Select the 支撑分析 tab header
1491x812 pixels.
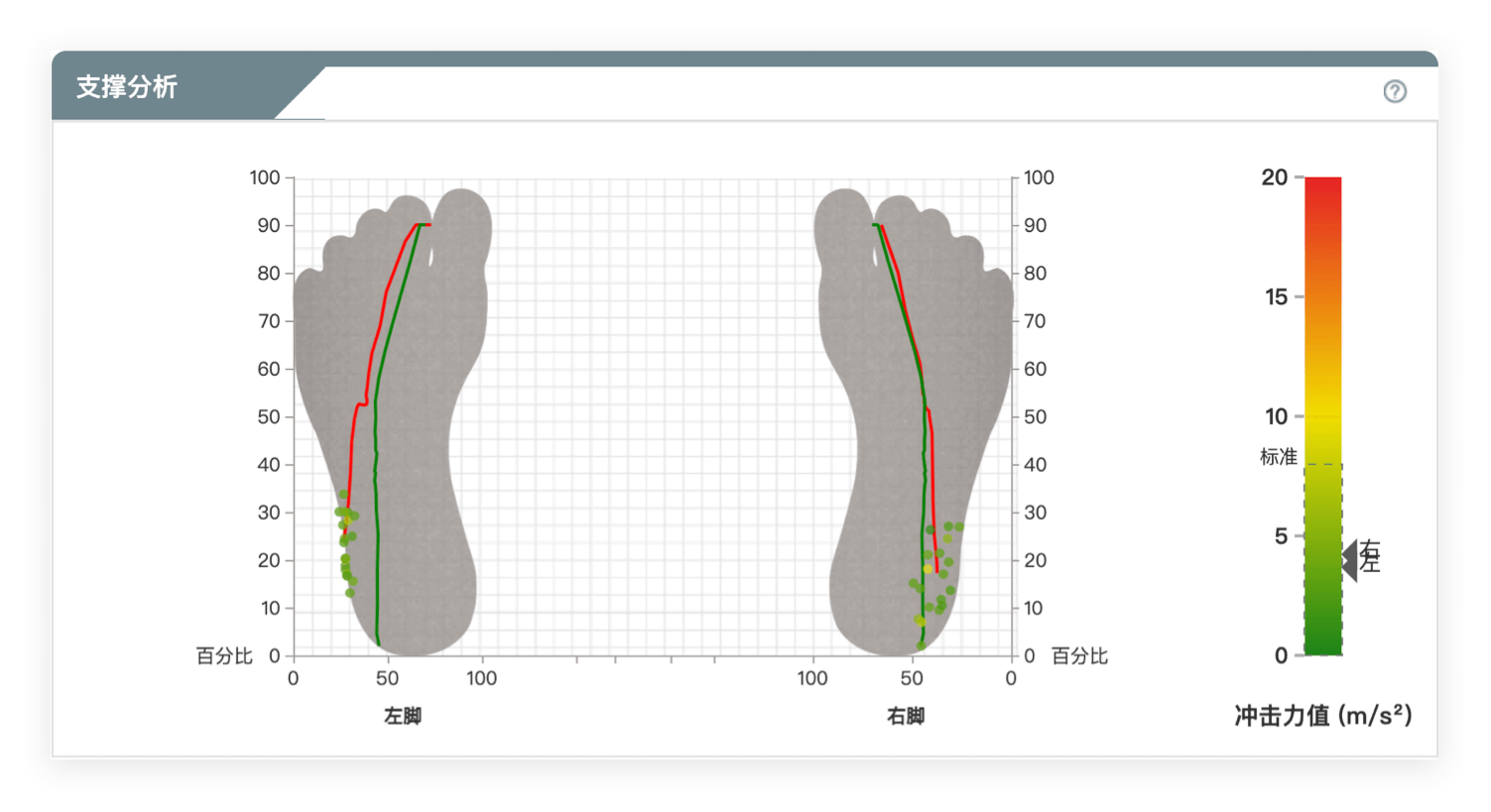[127, 87]
